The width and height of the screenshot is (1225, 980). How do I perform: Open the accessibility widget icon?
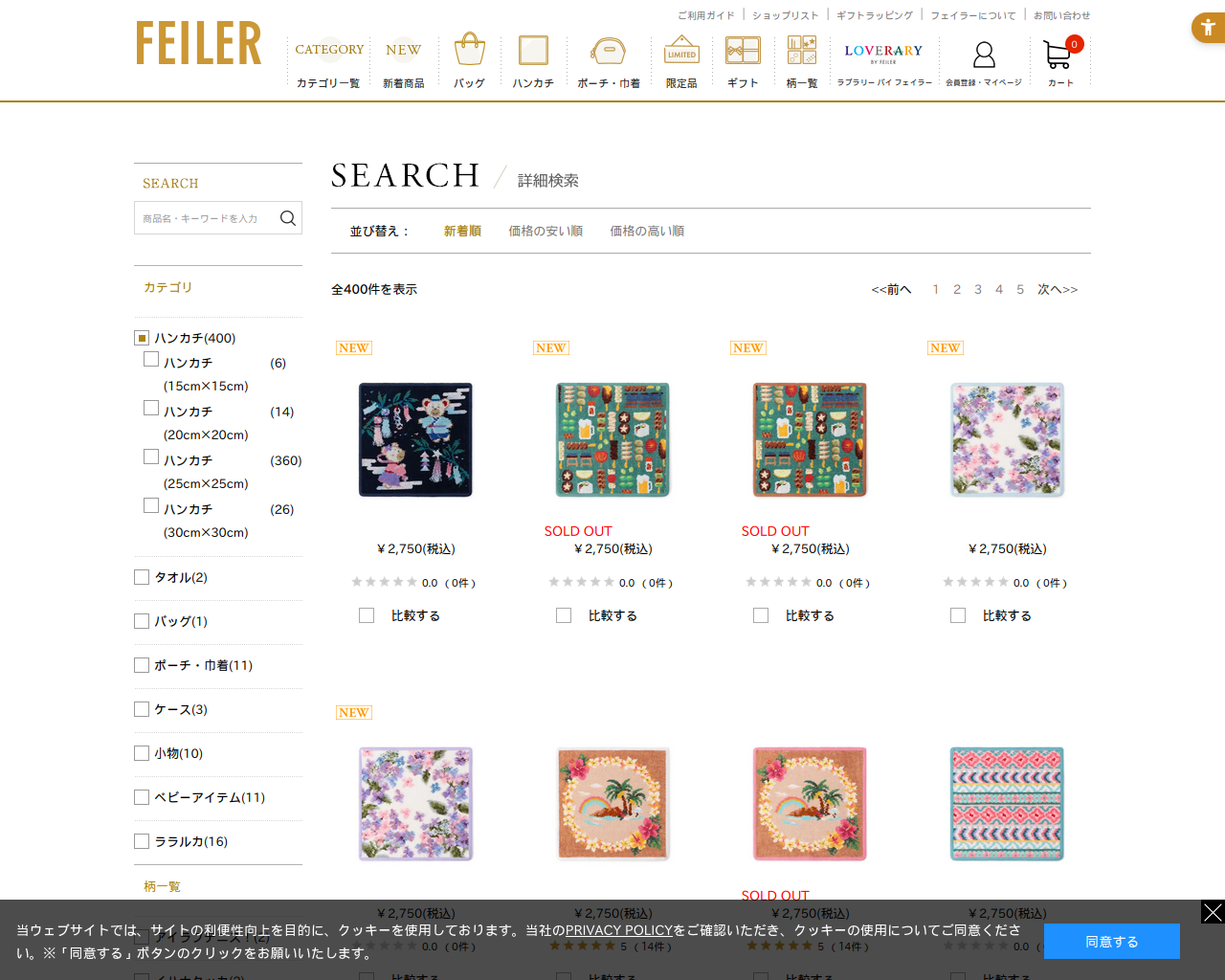[1208, 28]
